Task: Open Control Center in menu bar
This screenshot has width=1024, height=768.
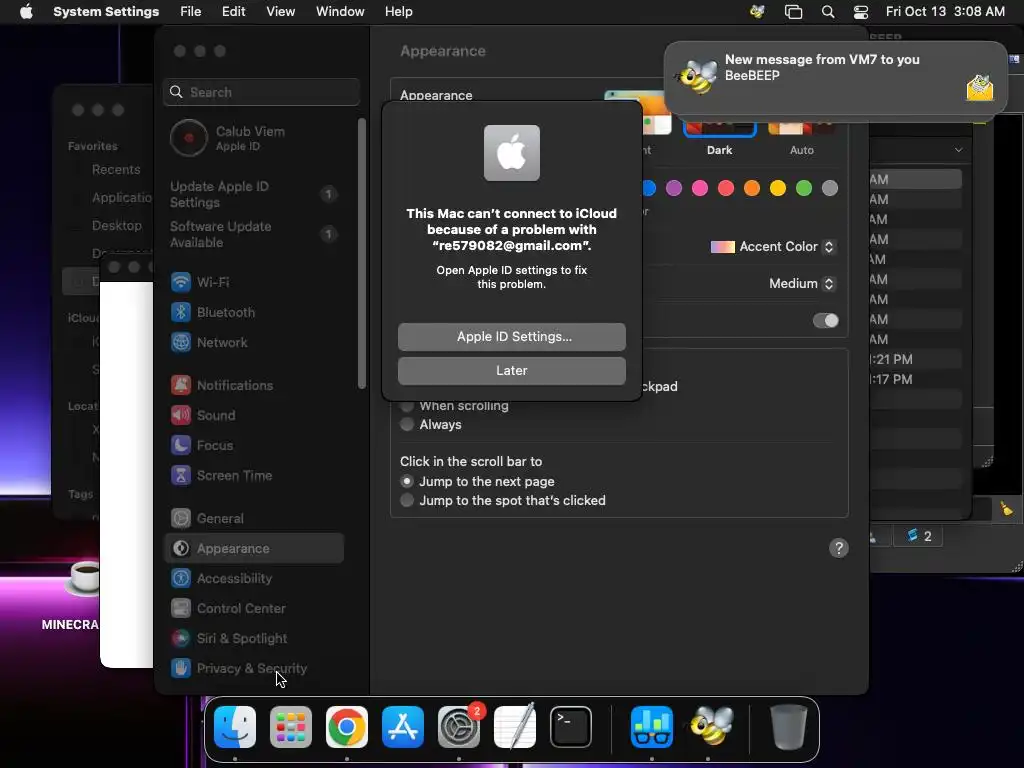Action: pyautogui.click(x=861, y=11)
